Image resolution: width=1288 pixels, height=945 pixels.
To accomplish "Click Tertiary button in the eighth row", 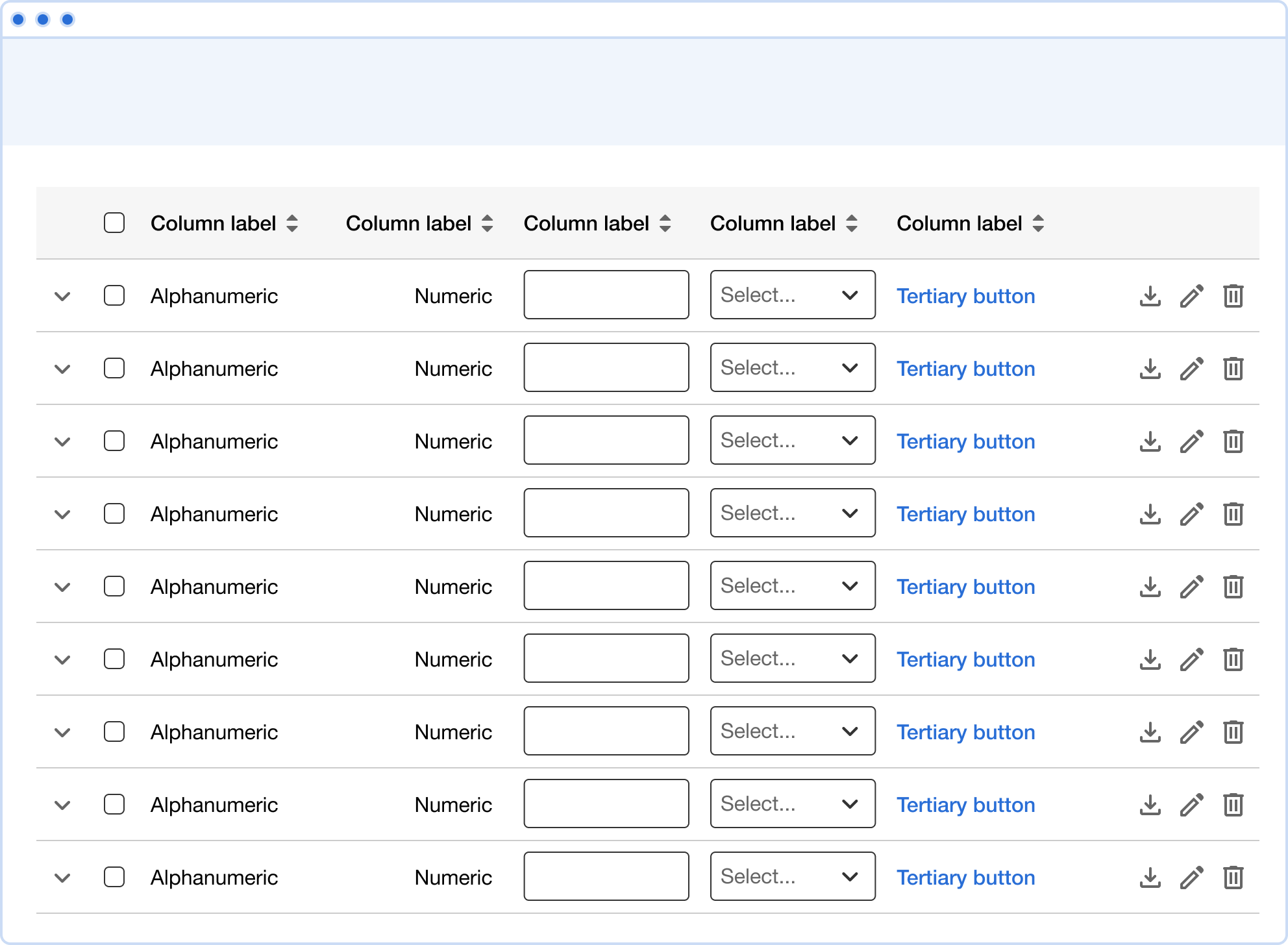I will (966, 805).
